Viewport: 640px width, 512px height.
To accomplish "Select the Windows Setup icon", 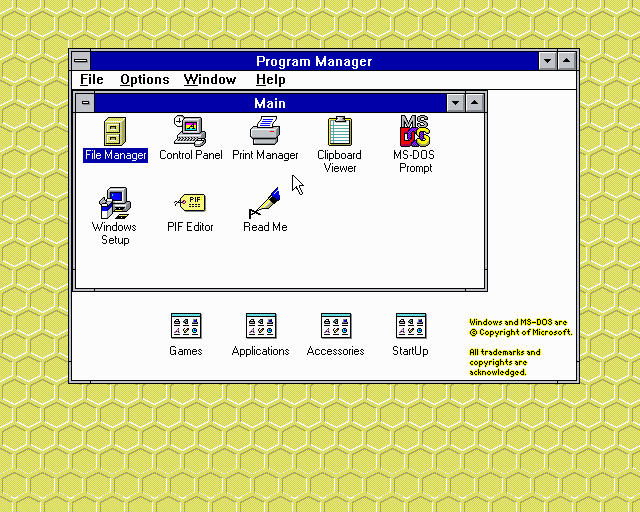I will tap(115, 204).
